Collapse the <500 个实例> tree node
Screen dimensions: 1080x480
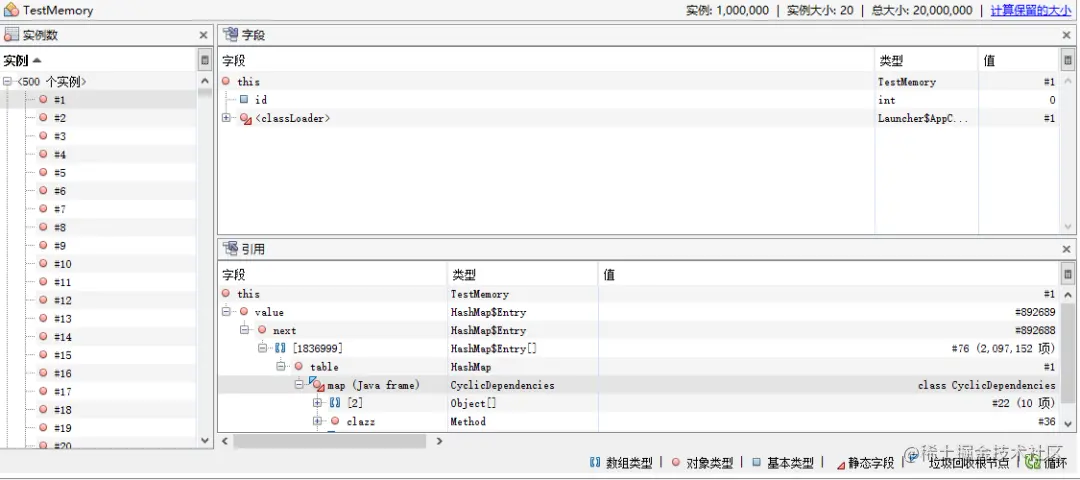click(8, 81)
